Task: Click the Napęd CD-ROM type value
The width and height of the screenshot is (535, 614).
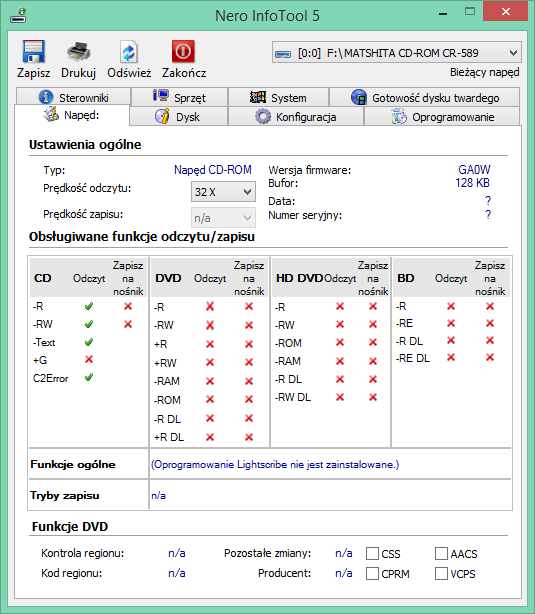Action: click(213, 170)
